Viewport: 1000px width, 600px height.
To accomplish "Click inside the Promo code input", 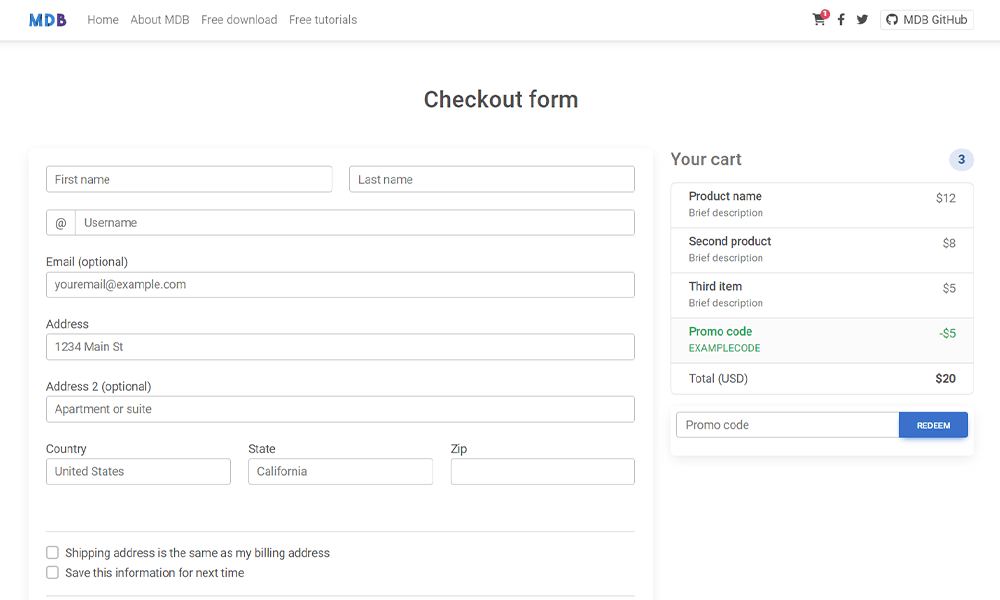I will point(787,424).
